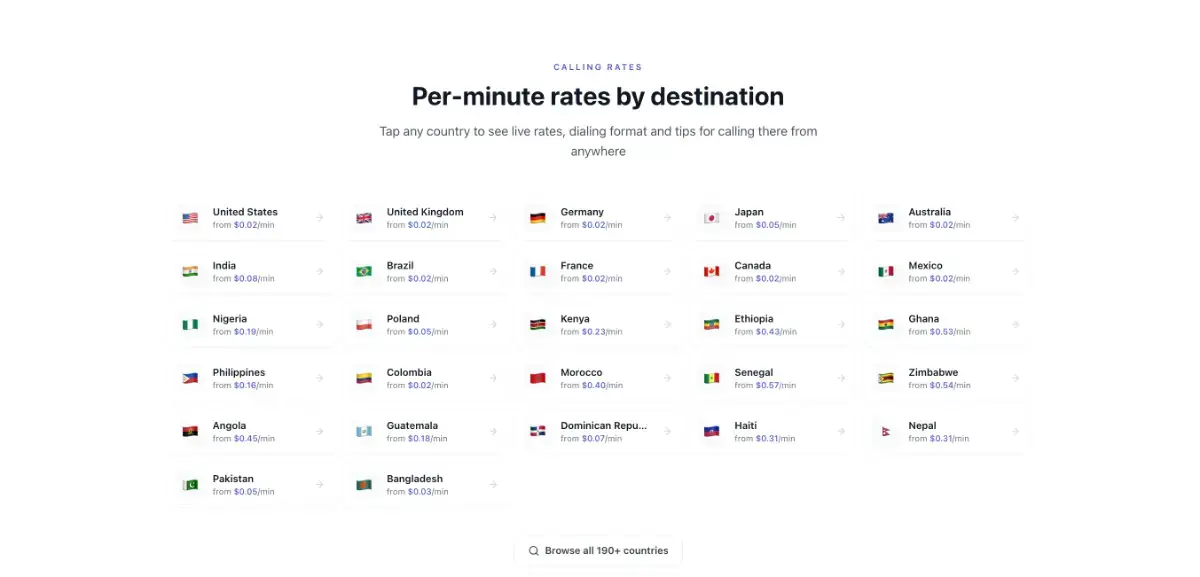This screenshot has width=1200, height=577.
Task: Open the United Kingdom rates card
Action: [426, 218]
